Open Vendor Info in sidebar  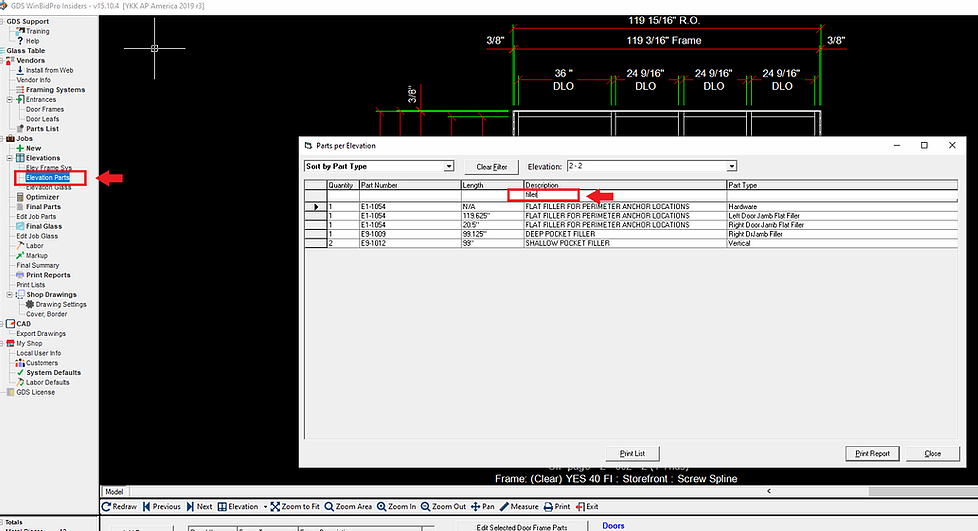pos(33,80)
